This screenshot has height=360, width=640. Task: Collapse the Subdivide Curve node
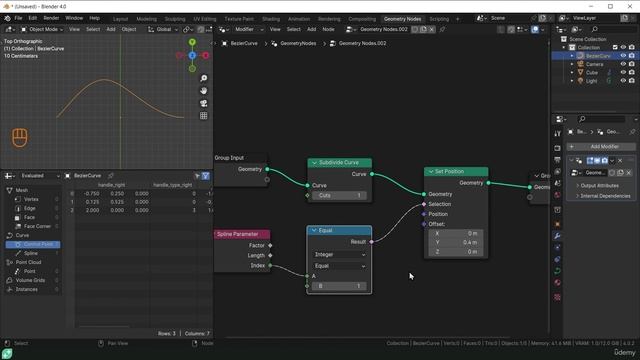click(314, 163)
